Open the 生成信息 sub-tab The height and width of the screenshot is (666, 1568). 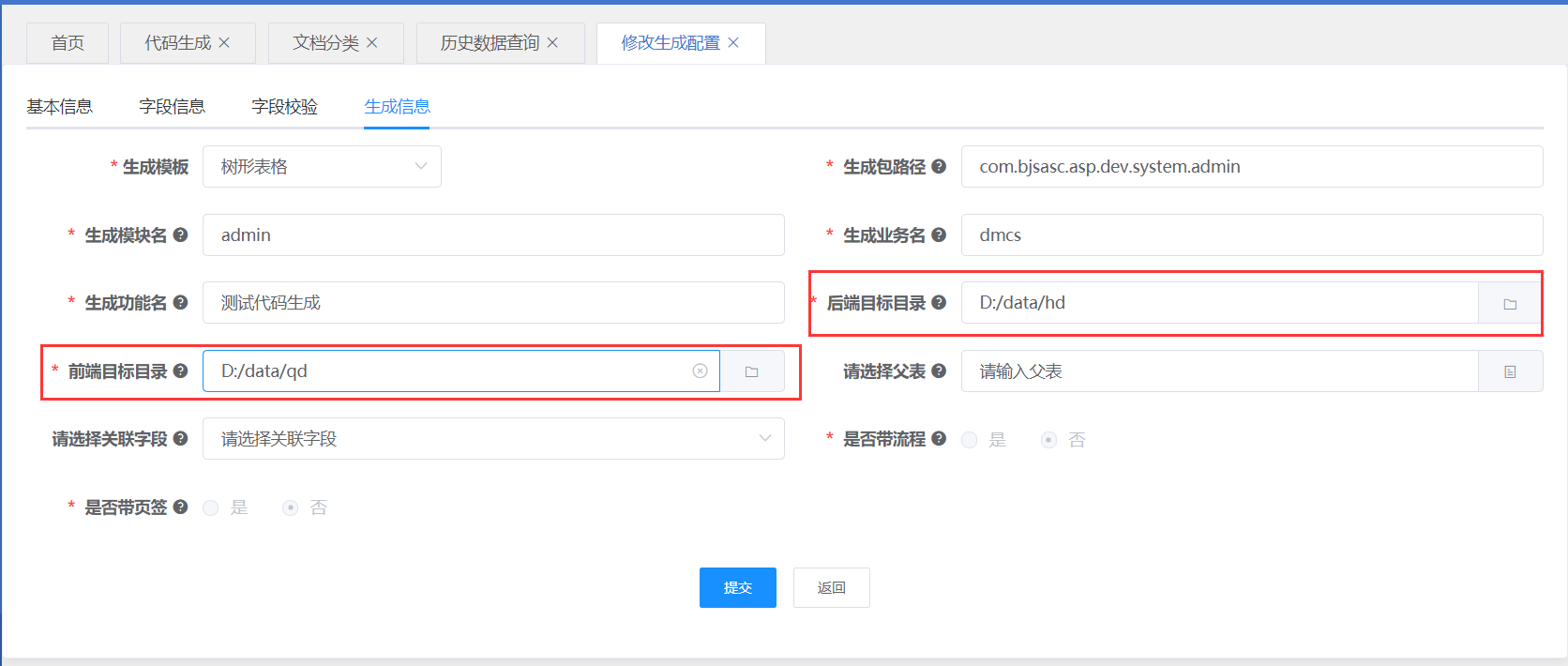398,107
